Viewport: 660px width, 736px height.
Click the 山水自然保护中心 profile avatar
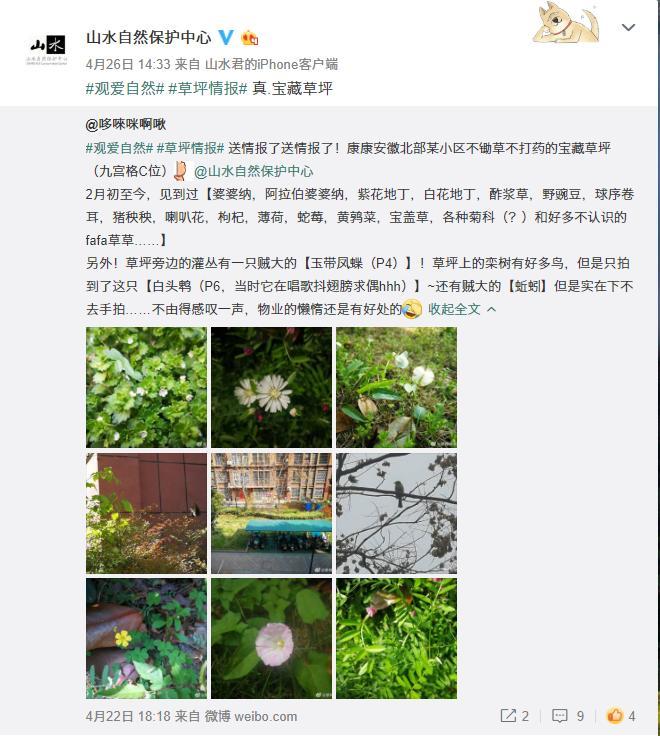[x=47, y=48]
